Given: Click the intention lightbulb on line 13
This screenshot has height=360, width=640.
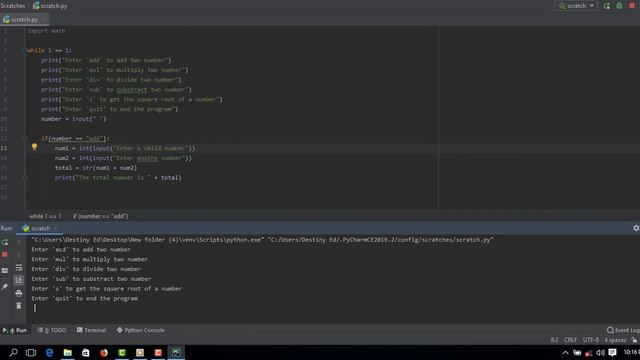Looking at the screenshot, I should pos(34,147).
